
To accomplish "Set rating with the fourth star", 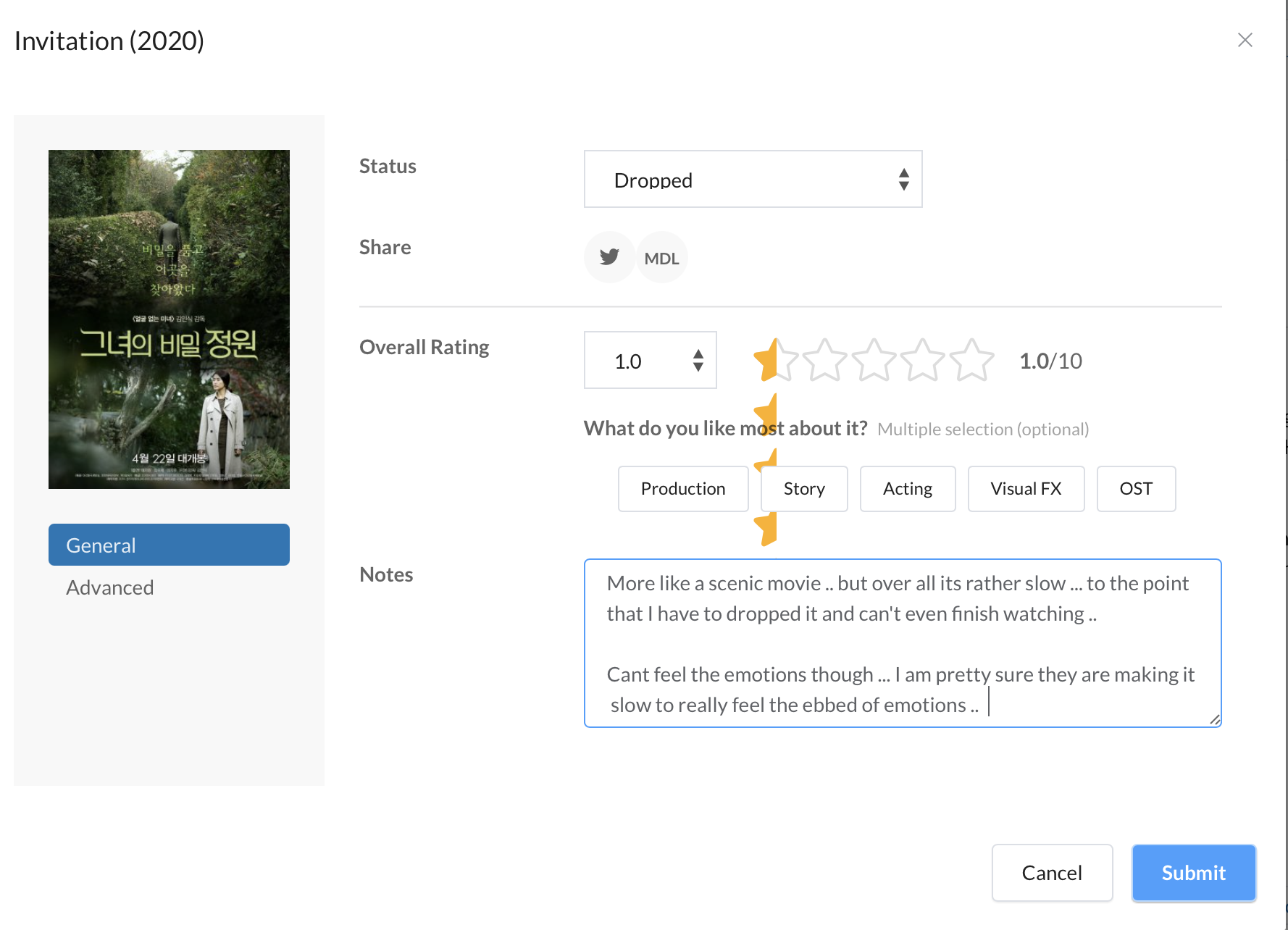I will [922, 360].
